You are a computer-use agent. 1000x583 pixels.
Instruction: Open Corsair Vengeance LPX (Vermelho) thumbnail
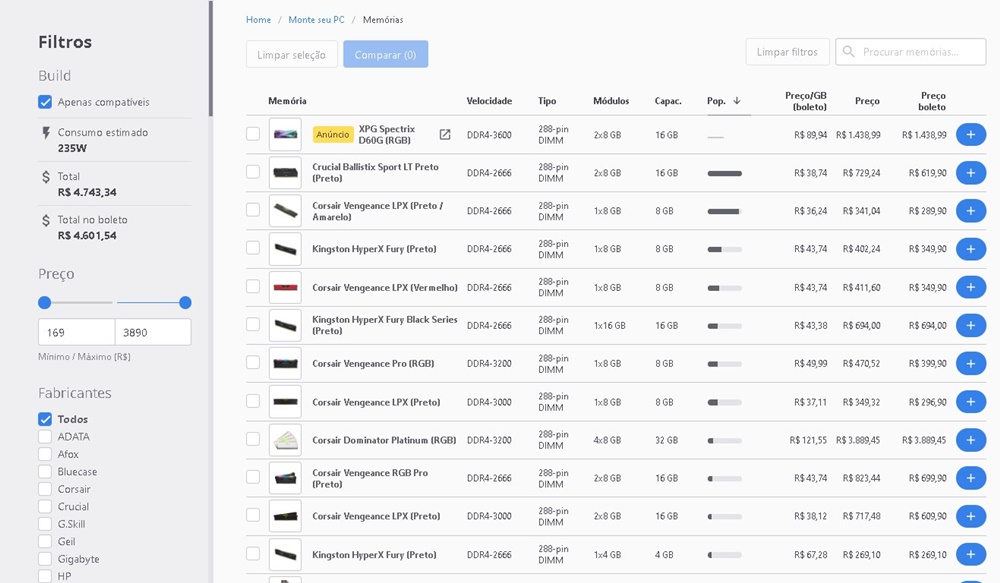pos(285,287)
